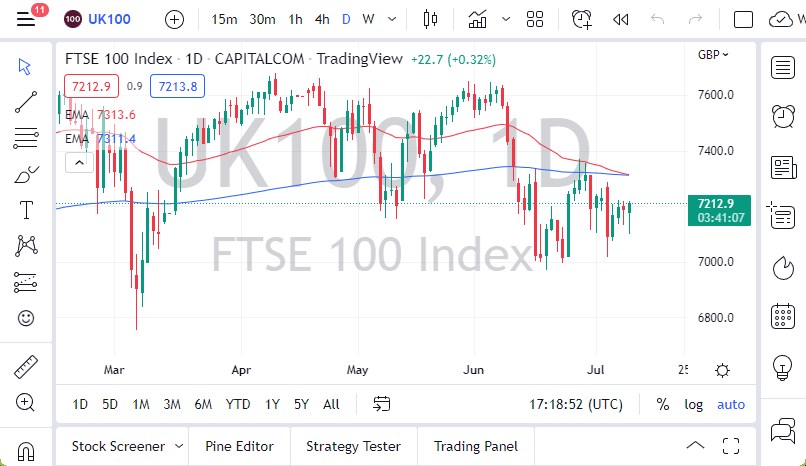Open the text annotation tool

[26, 210]
